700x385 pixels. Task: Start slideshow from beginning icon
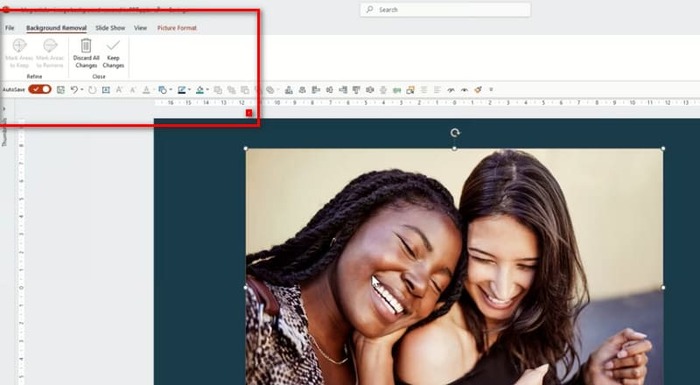click(x=106, y=90)
